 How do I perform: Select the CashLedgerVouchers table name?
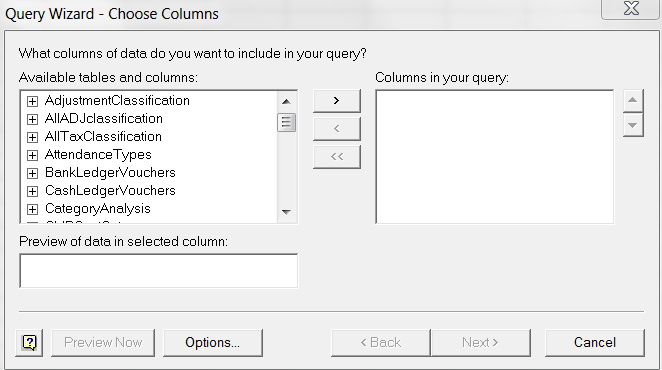tap(110, 190)
